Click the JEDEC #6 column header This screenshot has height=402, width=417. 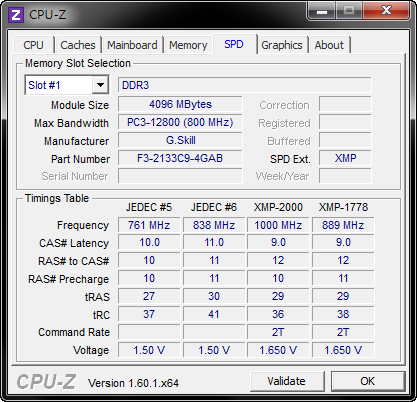[214, 207]
